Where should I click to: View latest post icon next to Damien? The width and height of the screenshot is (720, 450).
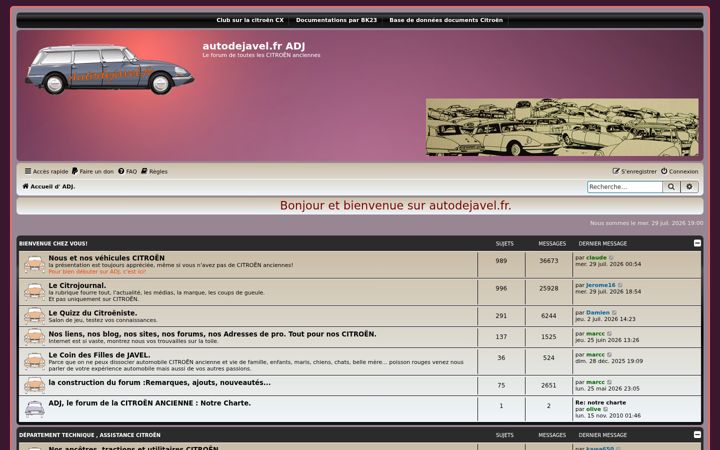[614, 313]
